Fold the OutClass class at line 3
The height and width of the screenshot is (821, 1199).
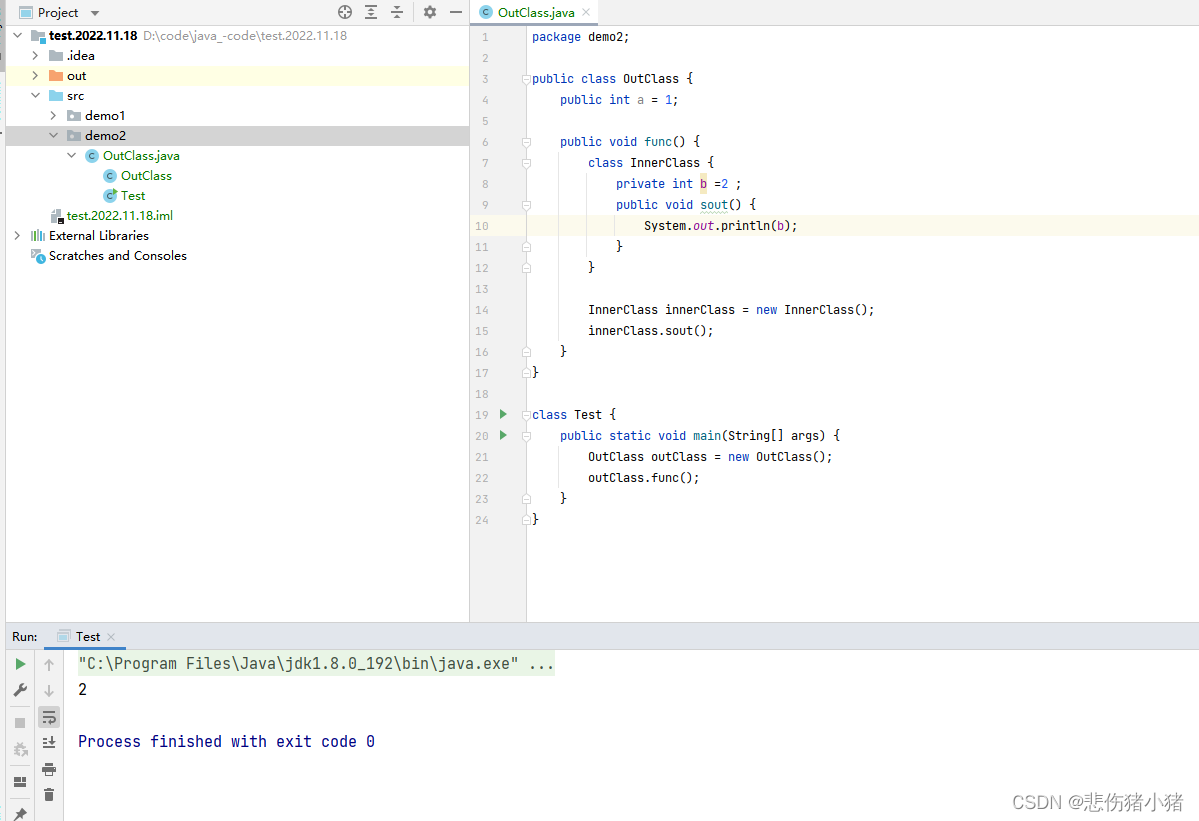click(526, 79)
